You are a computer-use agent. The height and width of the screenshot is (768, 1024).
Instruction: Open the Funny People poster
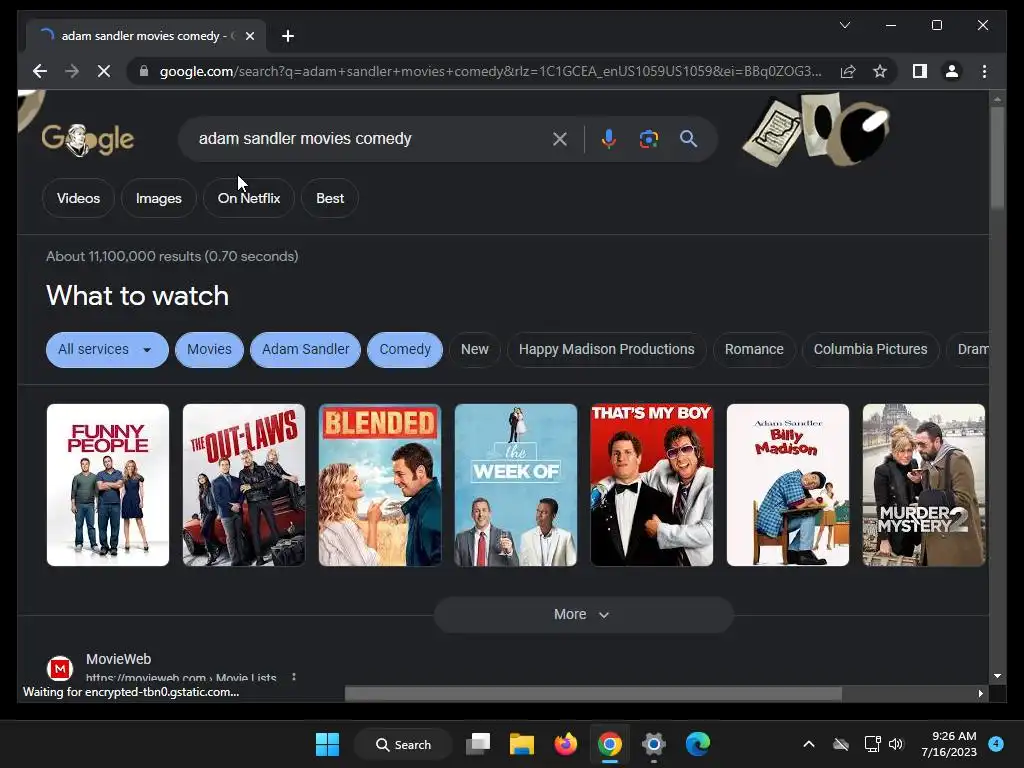point(108,485)
